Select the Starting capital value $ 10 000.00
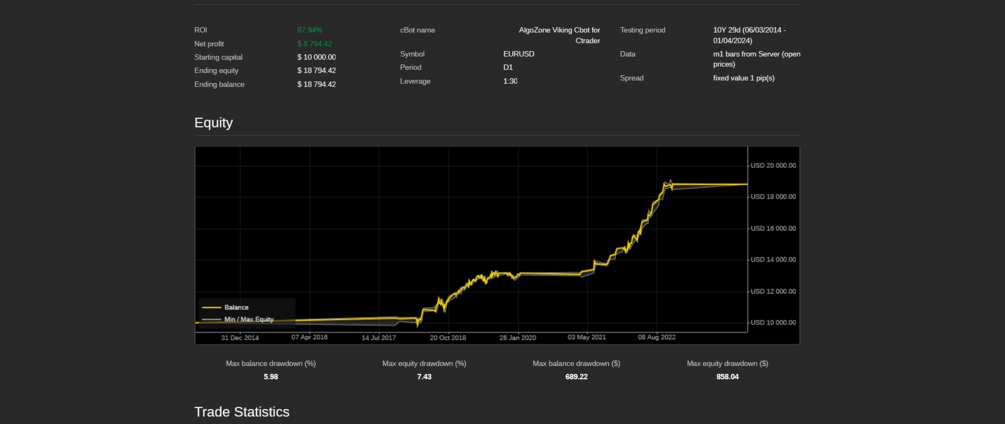Image resolution: width=1005 pixels, height=424 pixels. click(317, 57)
